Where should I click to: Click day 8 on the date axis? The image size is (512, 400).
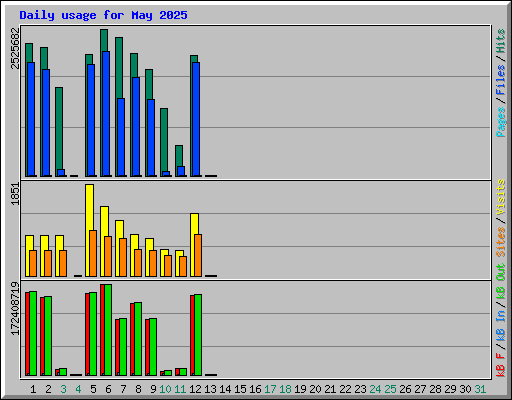click(138, 389)
